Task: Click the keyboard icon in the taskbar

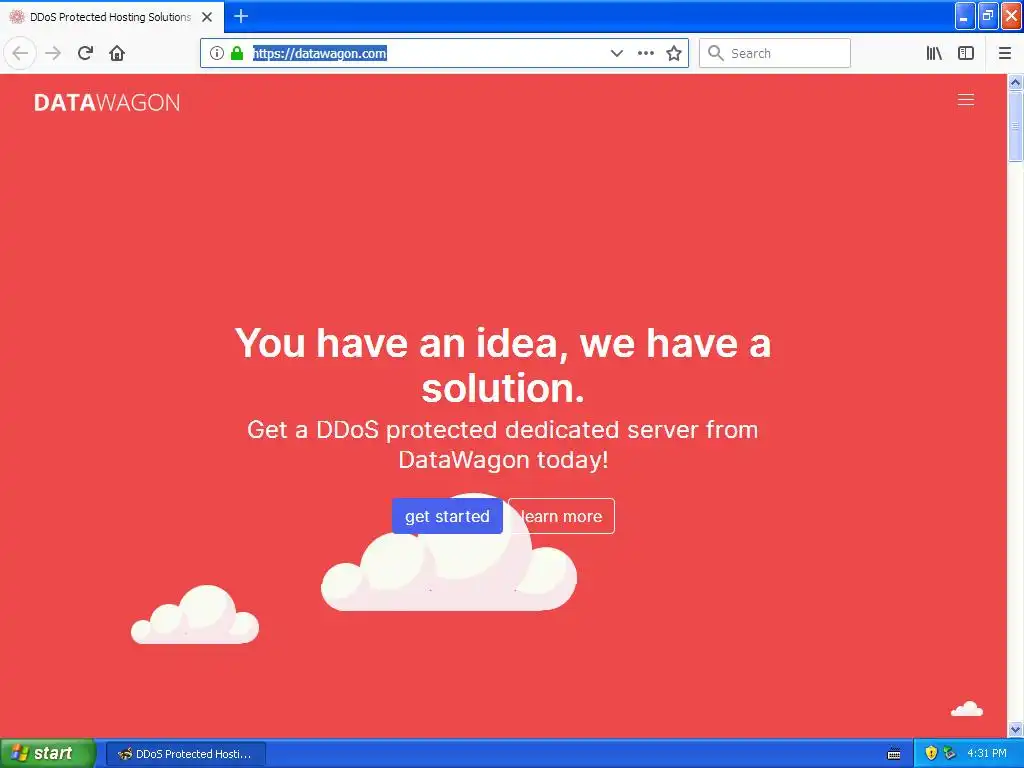Action: tap(894, 754)
